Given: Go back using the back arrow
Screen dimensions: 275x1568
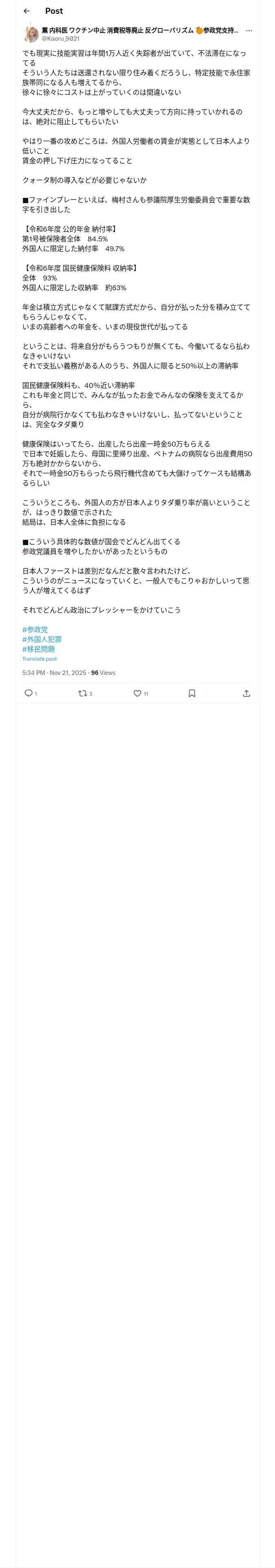Looking at the screenshot, I should point(26,11).
